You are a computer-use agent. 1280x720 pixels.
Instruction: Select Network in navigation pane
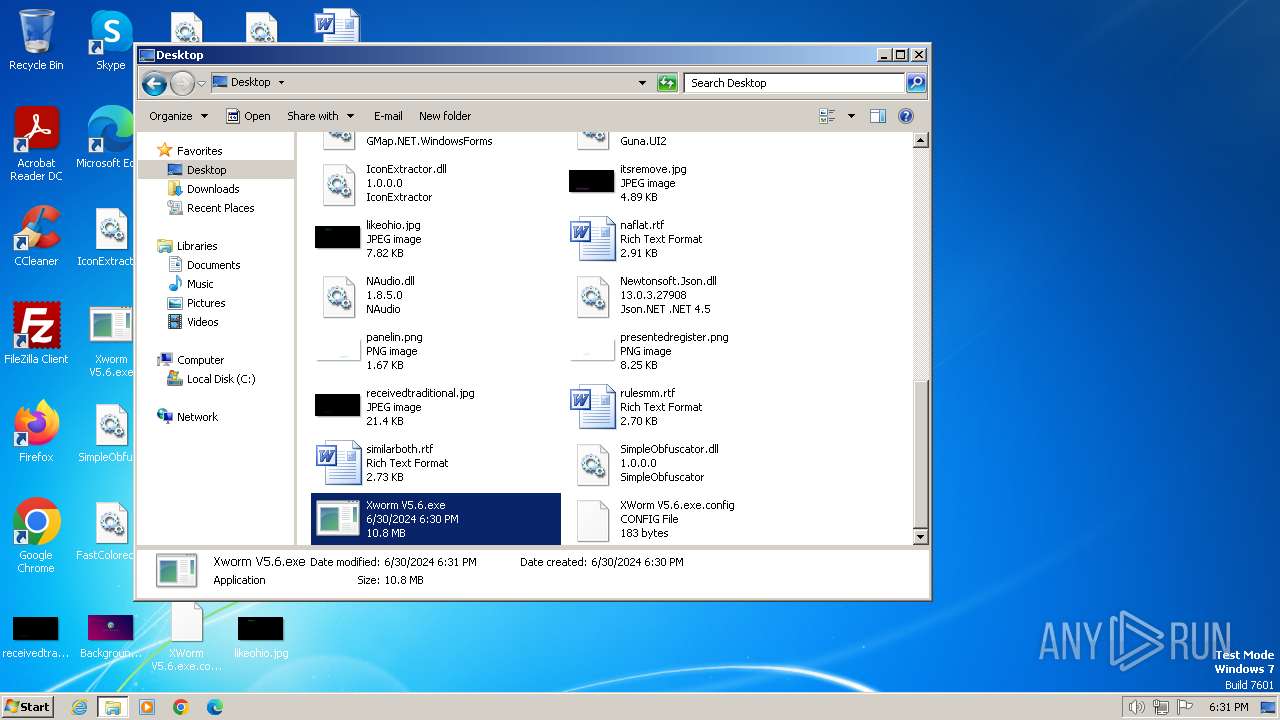197,417
